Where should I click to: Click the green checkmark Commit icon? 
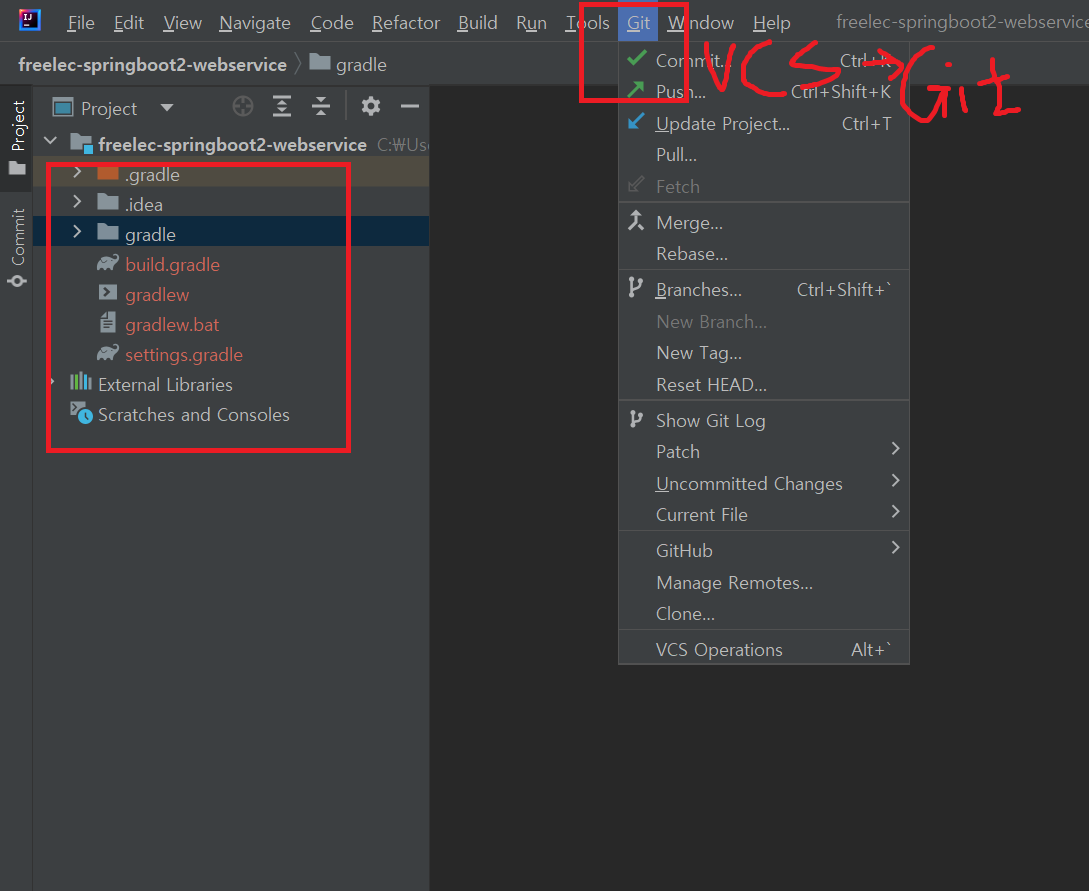tap(636, 58)
